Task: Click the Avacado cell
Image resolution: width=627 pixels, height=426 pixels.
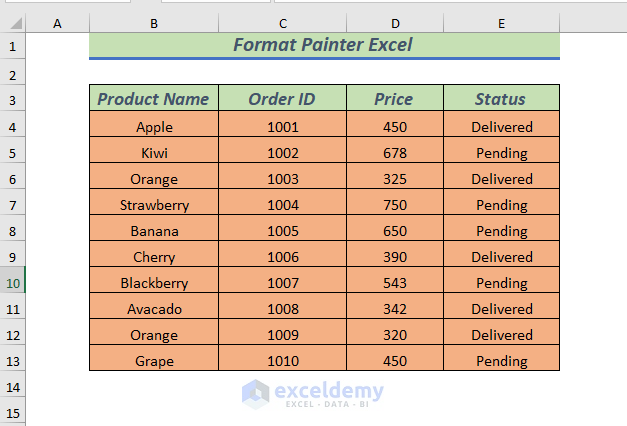Action: [154, 309]
